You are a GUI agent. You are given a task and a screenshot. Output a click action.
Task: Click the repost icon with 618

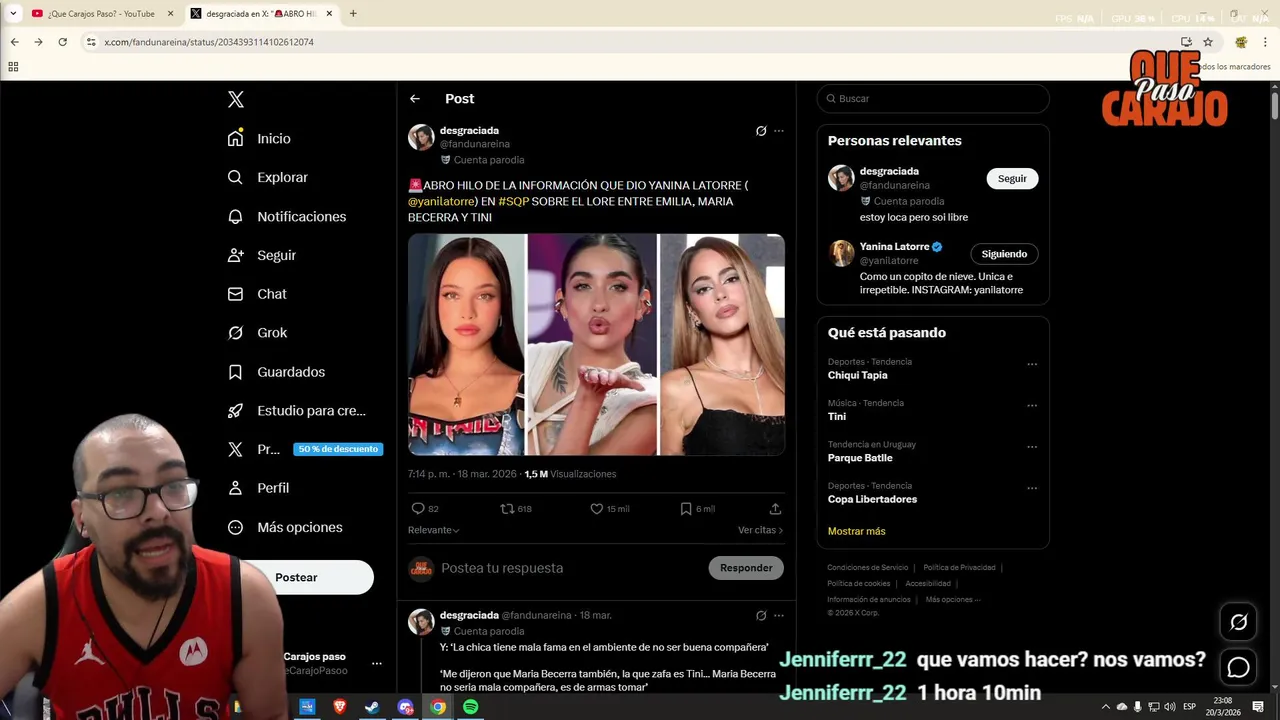click(507, 509)
